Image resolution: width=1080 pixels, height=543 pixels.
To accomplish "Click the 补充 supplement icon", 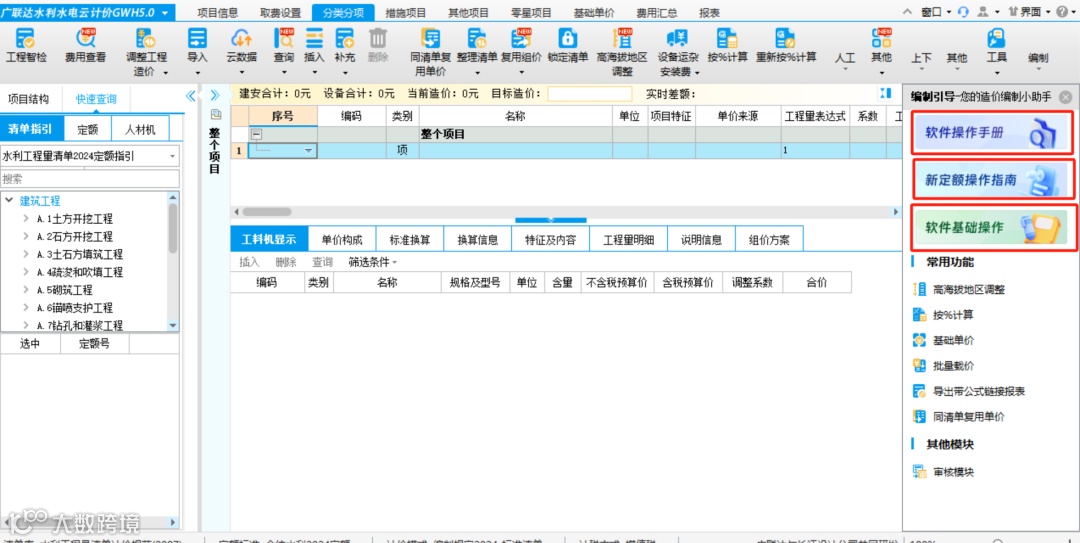I will click(x=344, y=39).
